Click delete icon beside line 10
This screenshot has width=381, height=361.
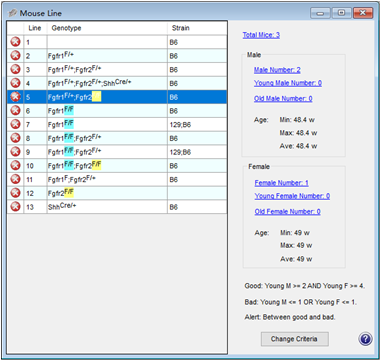(15, 165)
